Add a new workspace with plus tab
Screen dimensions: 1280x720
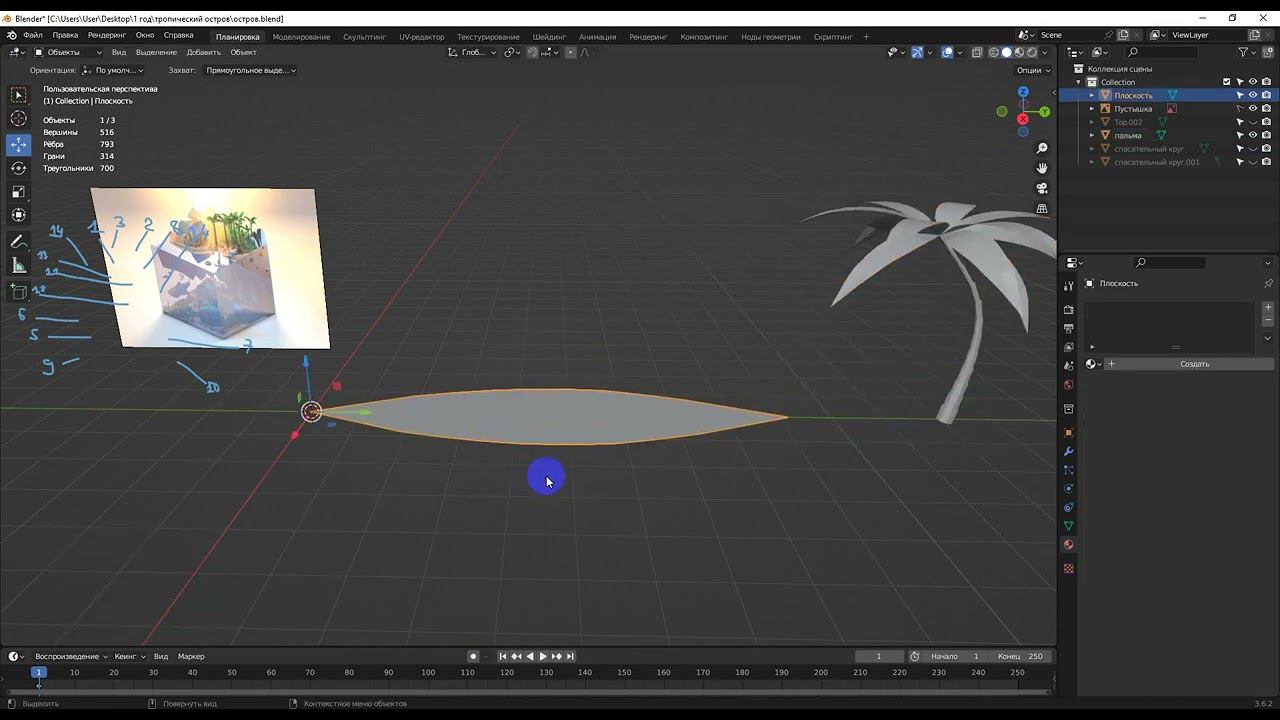tap(866, 37)
